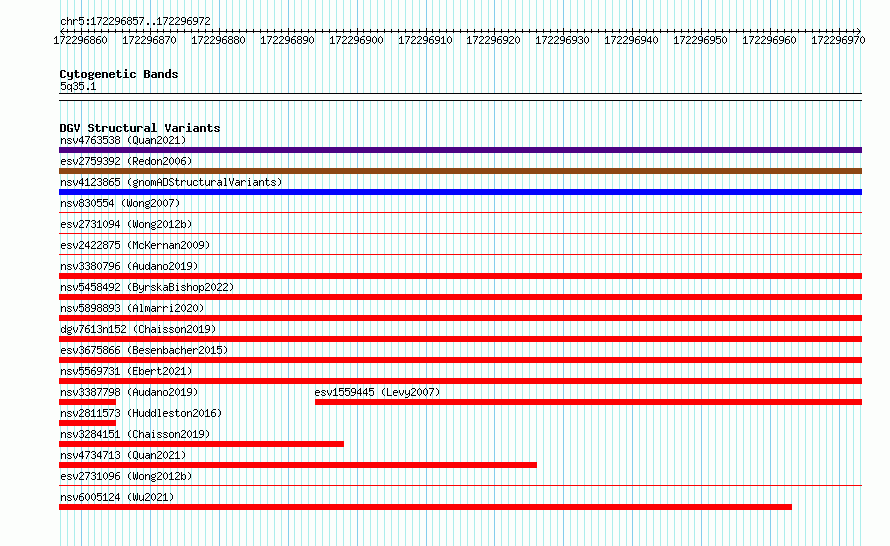Click ruler position 172296880
This screenshot has width=890, height=546.
pyautogui.click(x=218, y=40)
